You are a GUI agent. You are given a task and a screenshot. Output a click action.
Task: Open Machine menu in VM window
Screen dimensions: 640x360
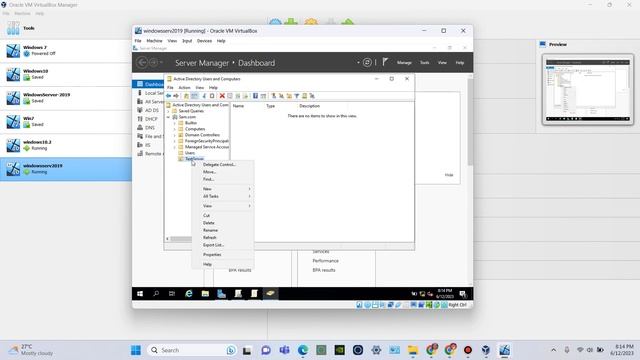click(154, 41)
